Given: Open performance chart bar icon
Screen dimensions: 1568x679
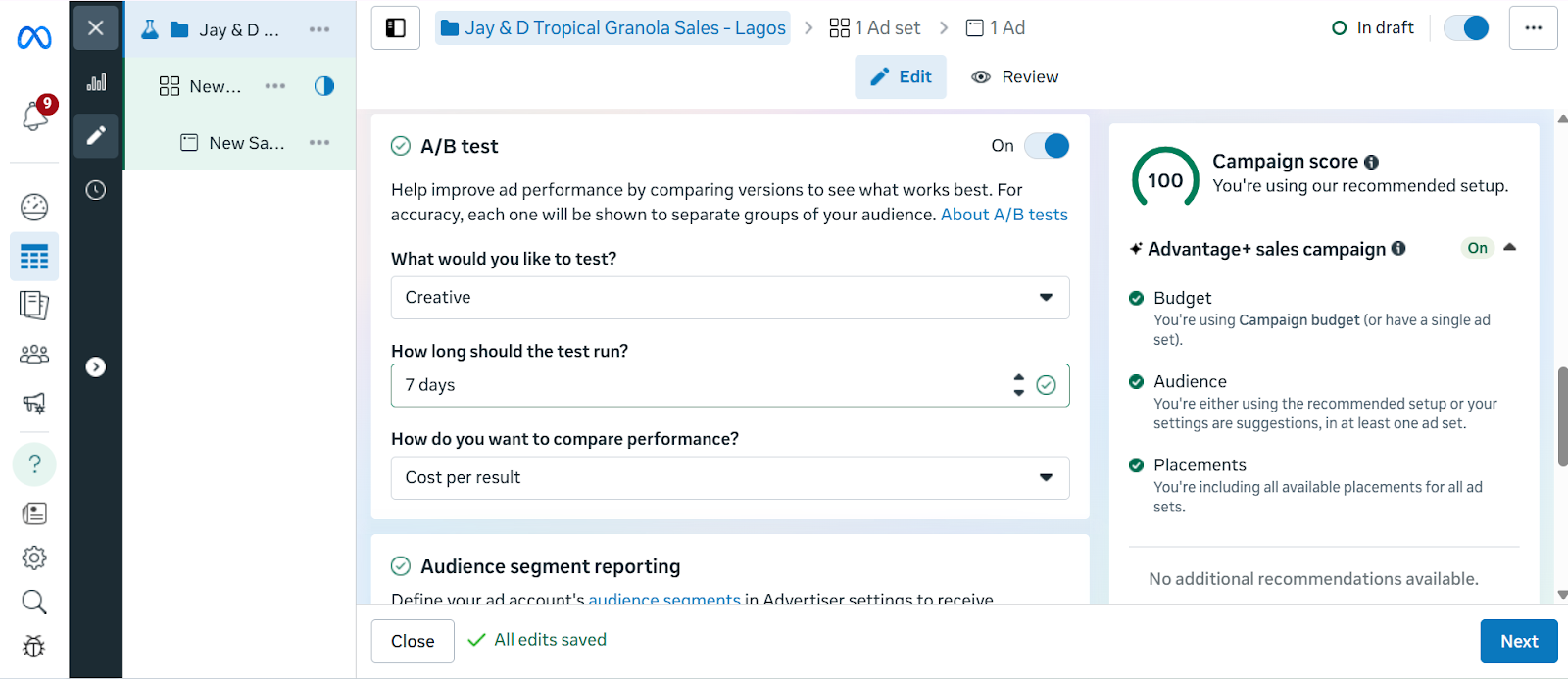Looking at the screenshot, I should [96, 82].
